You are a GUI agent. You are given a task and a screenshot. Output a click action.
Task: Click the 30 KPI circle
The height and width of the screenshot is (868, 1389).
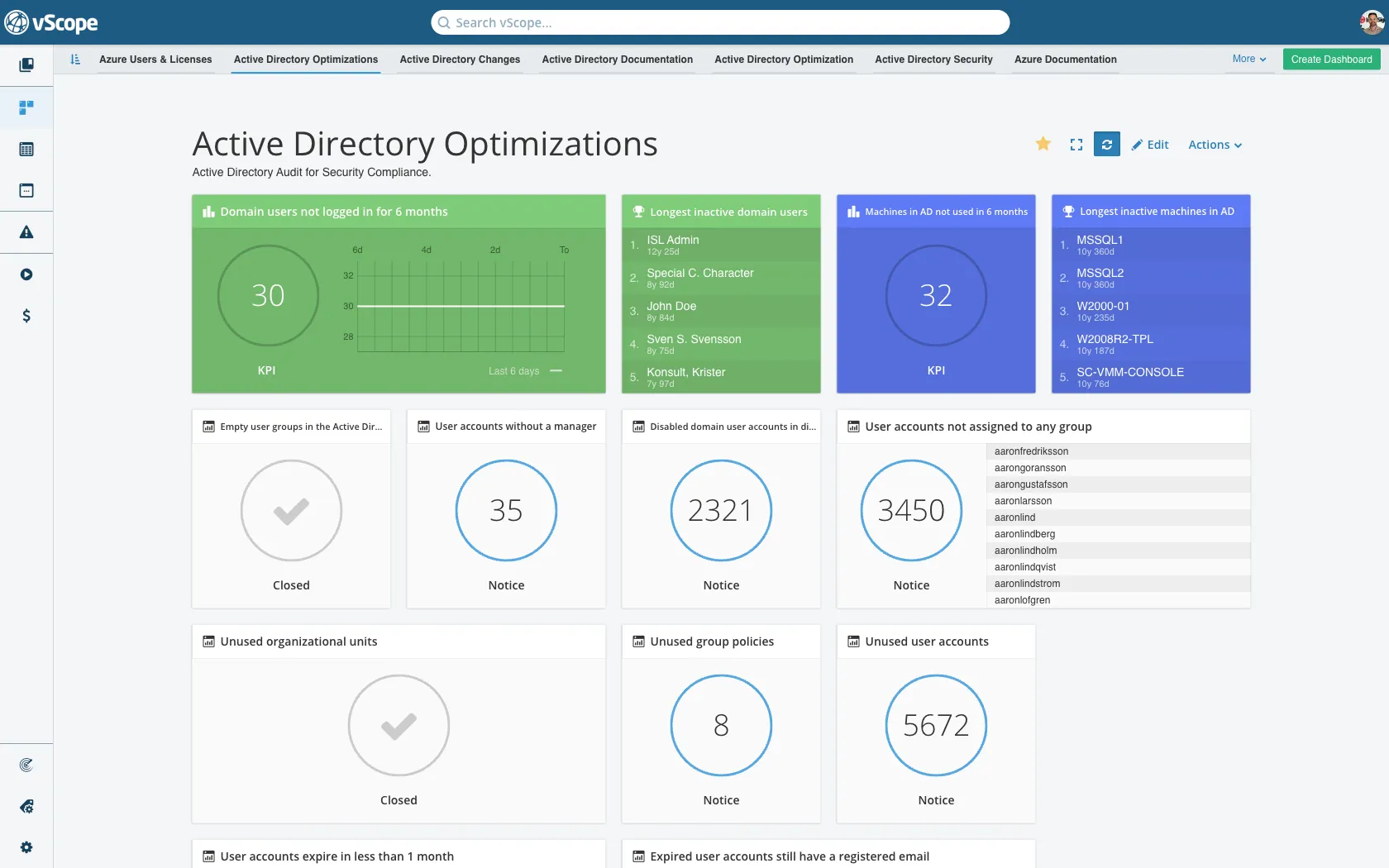pos(268,295)
